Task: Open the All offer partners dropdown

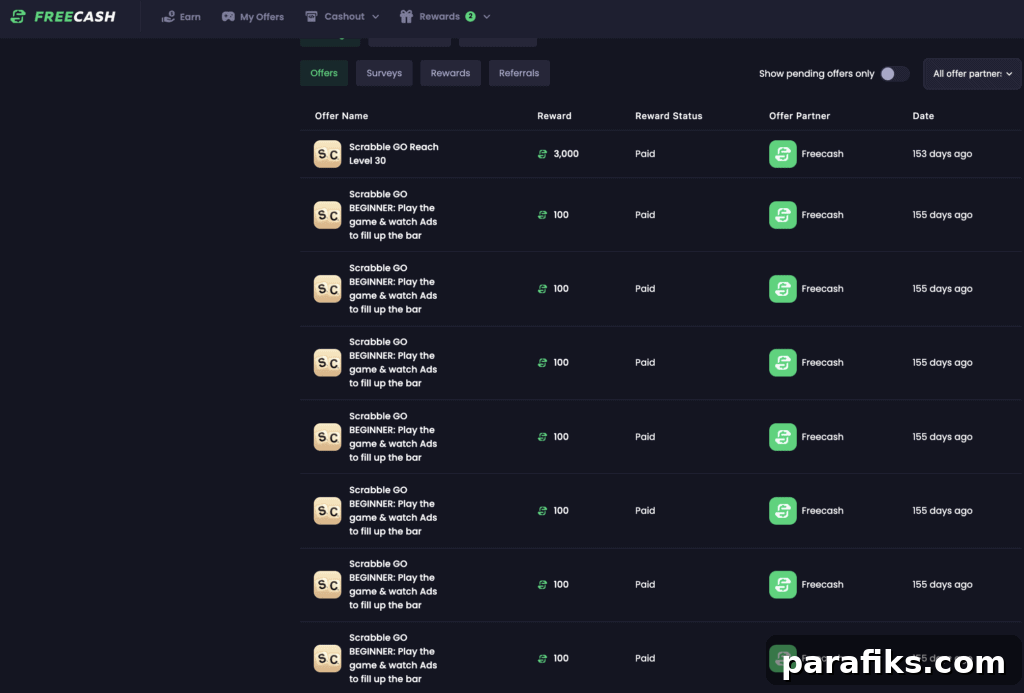Action: (x=972, y=74)
